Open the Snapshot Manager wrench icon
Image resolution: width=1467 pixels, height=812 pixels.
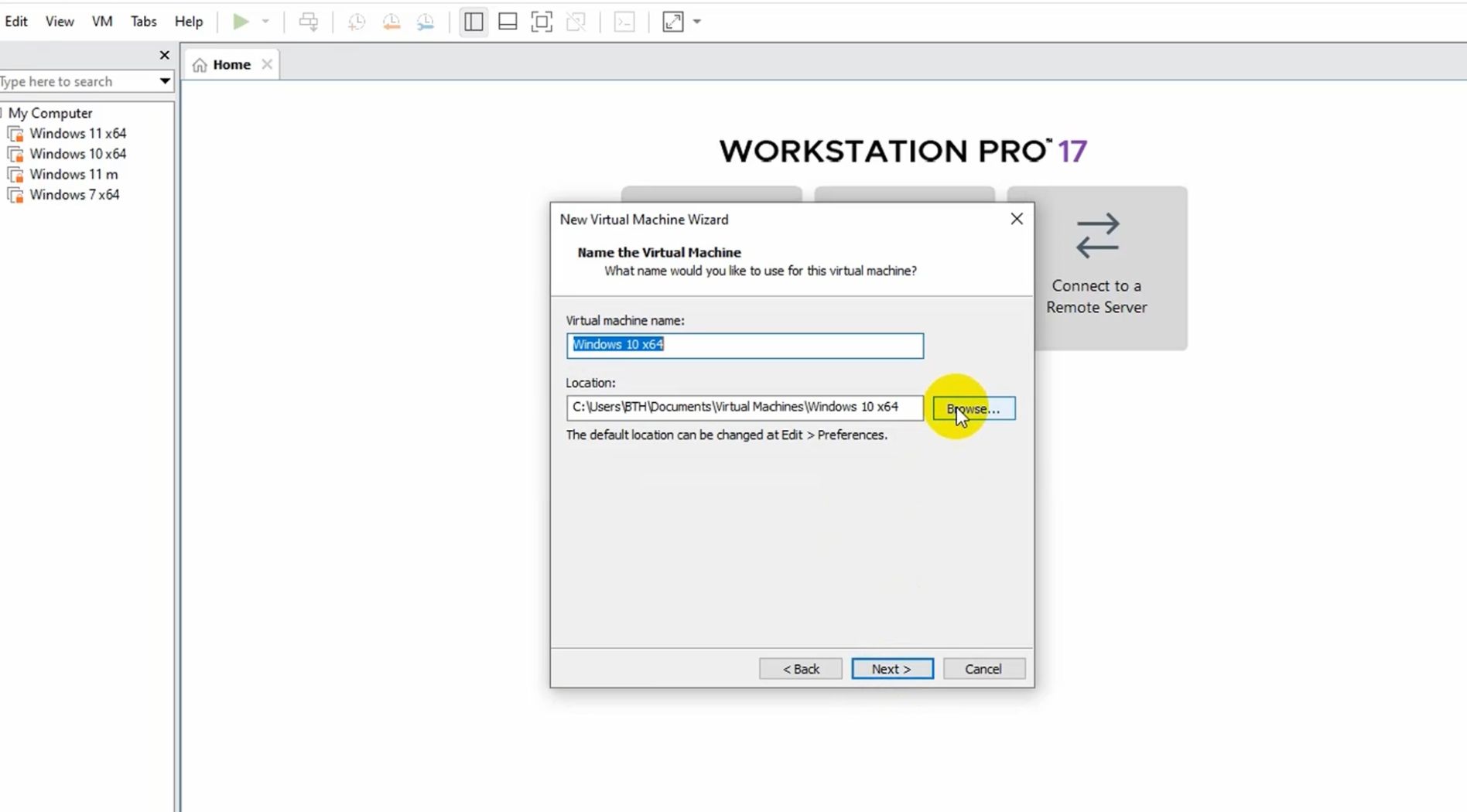[x=426, y=22]
